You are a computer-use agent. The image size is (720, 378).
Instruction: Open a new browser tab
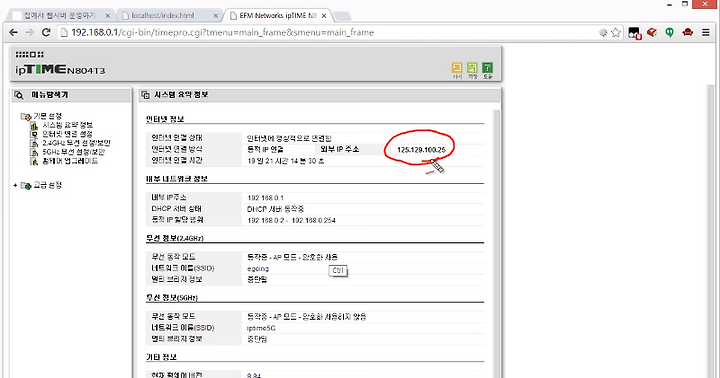[x=343, y=16]
